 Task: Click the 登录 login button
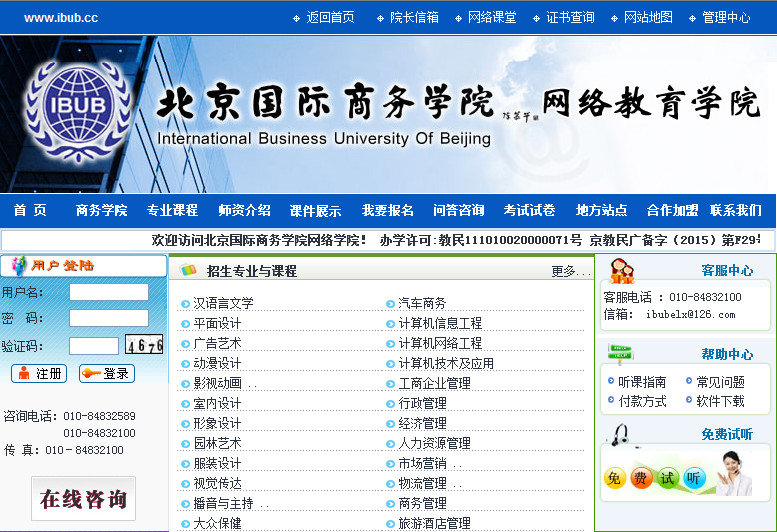[107, 373]
